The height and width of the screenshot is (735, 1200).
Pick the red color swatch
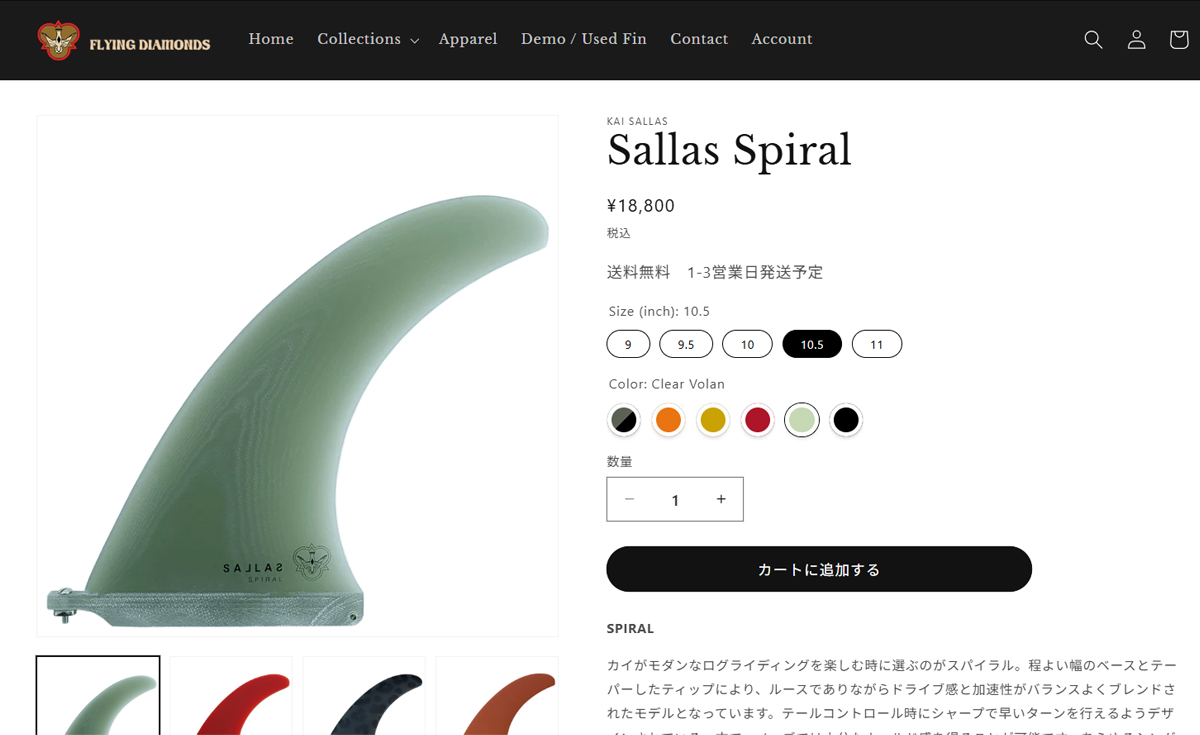(x=758, y=420)
